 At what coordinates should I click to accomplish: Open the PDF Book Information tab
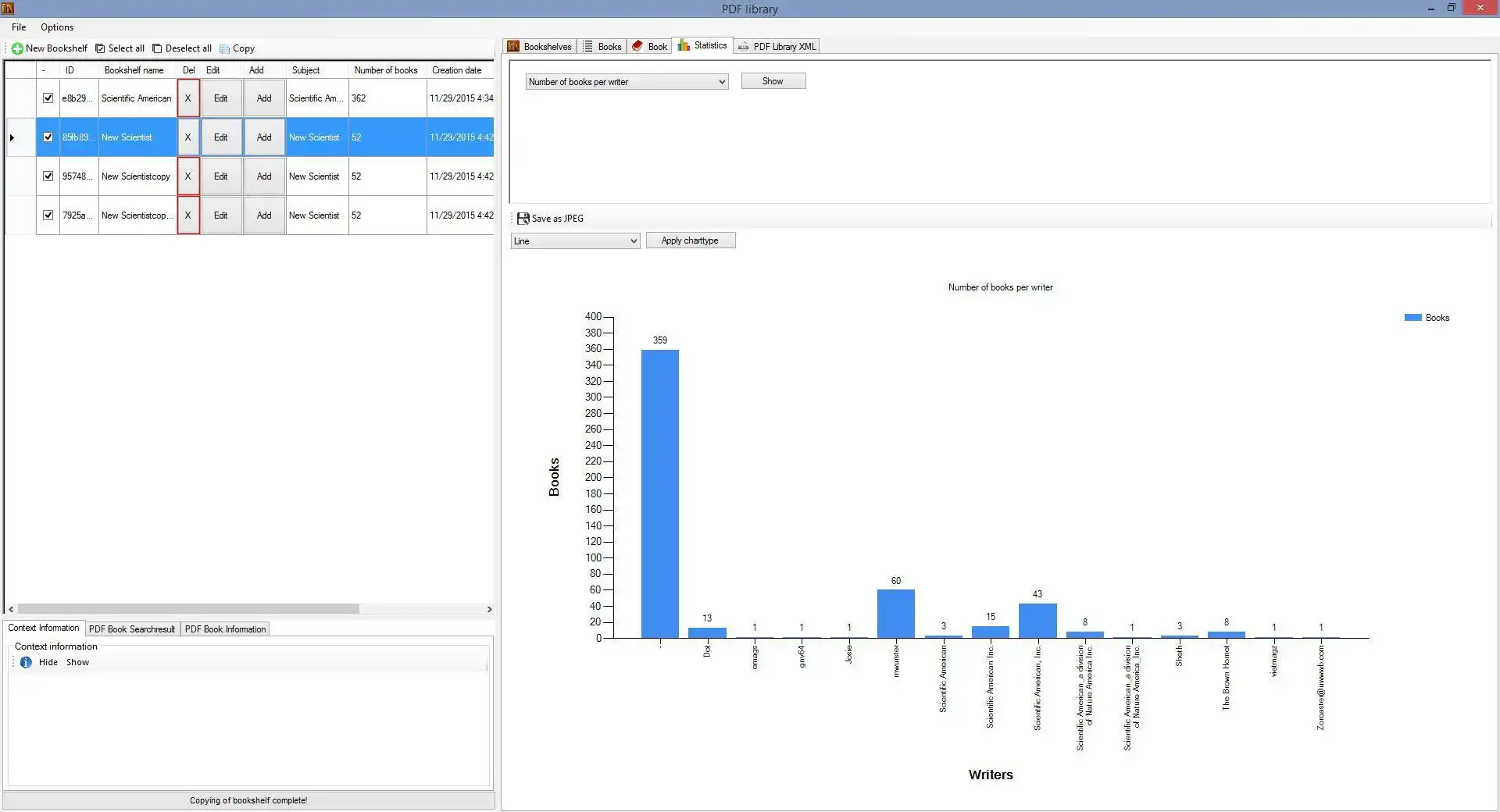[225, 629]
